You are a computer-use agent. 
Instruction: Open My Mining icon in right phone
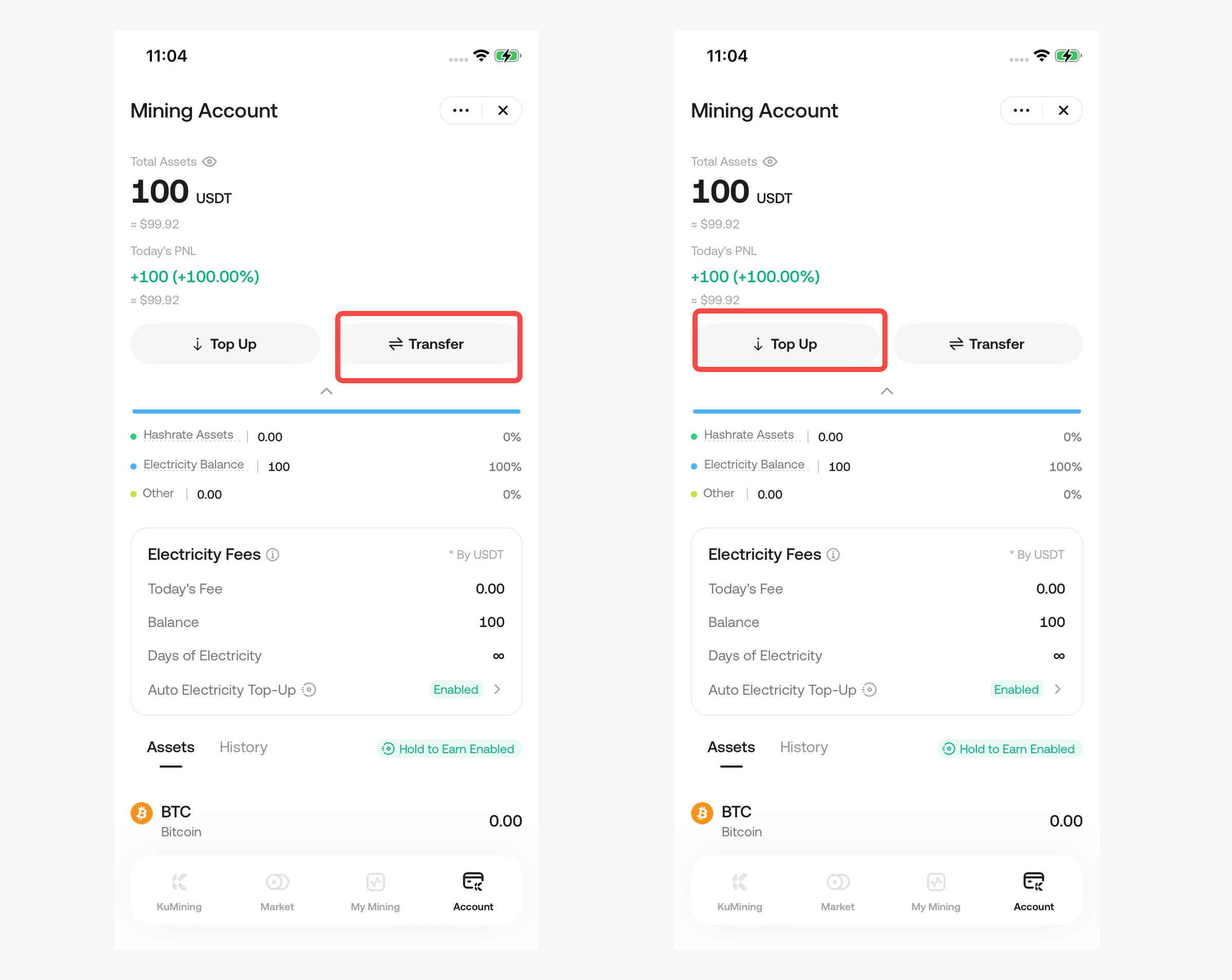(x=935, y=882)
